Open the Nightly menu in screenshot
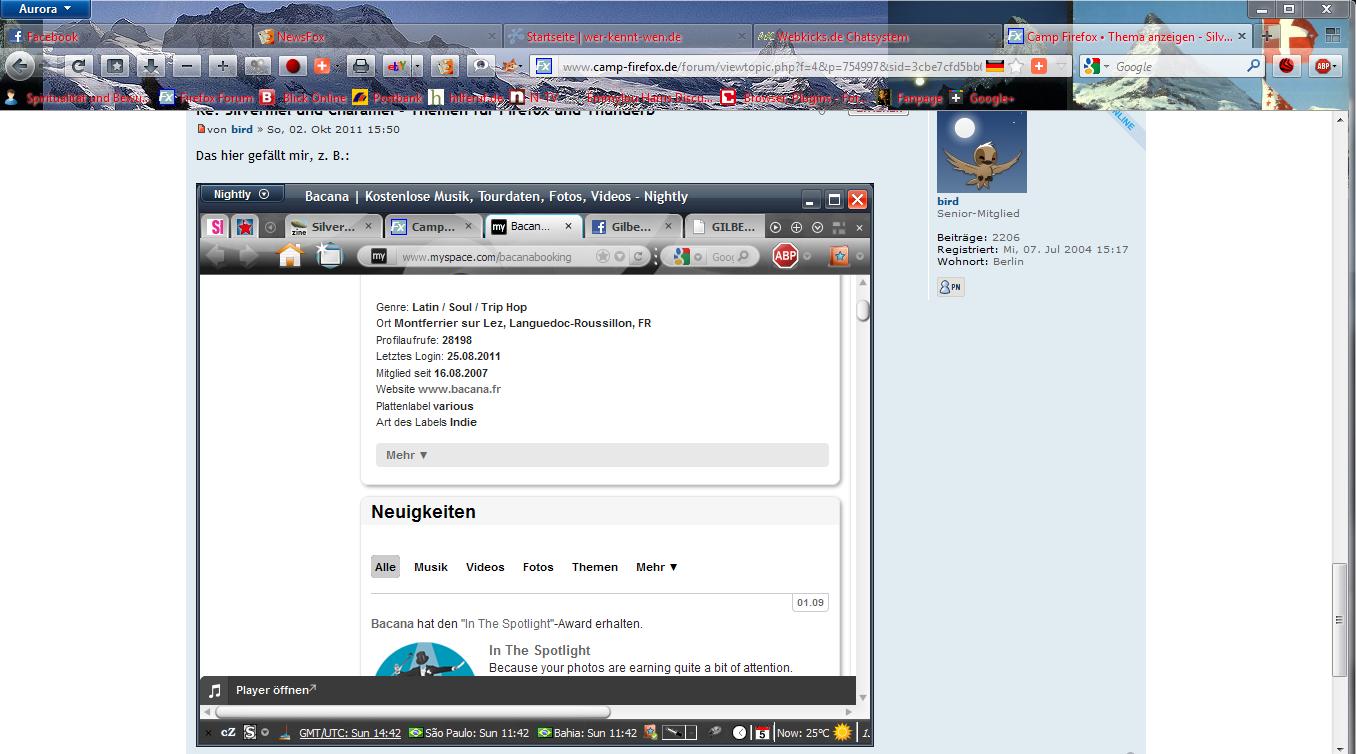 241,195
